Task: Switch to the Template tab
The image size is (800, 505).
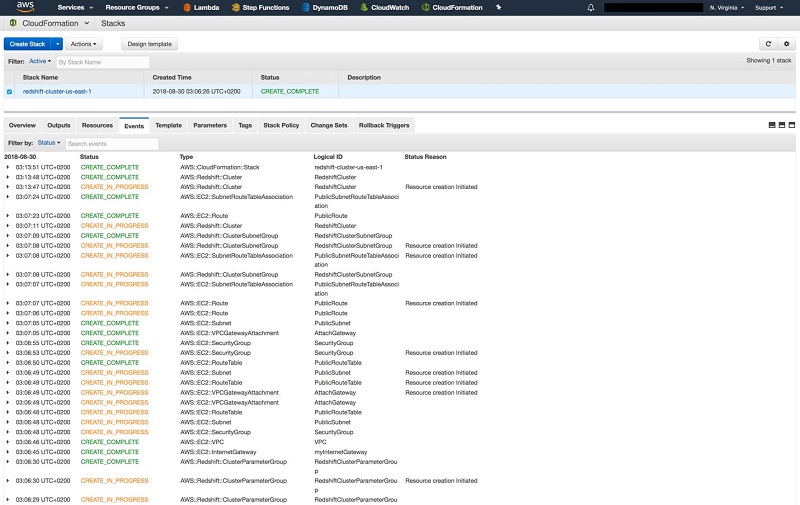Action: click(168, 125)
